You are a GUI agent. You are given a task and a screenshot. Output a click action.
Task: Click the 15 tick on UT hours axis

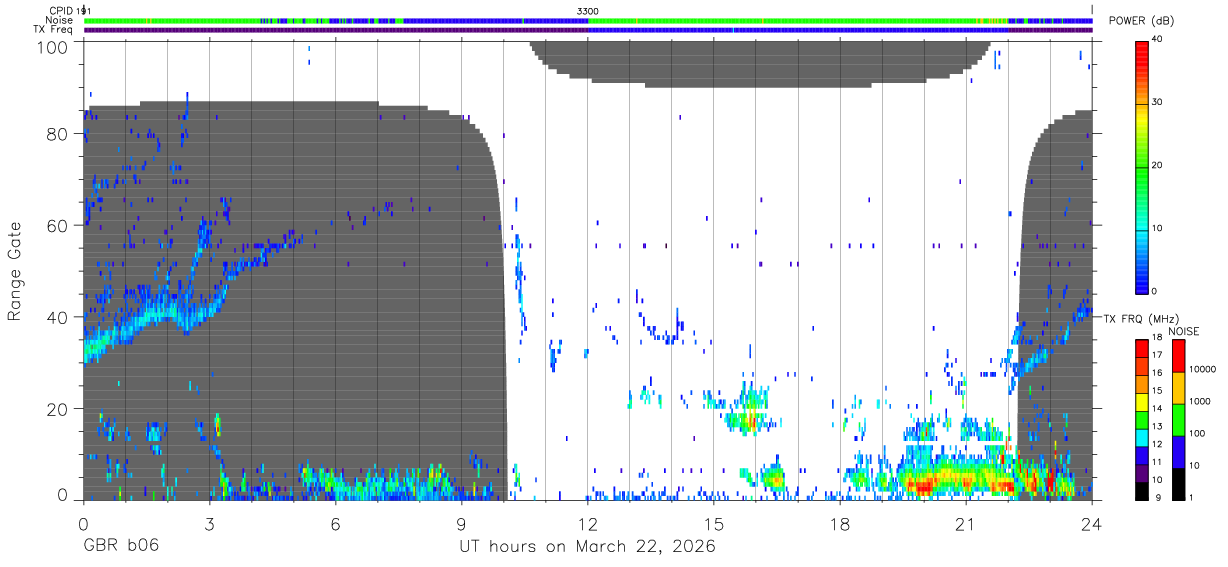(714, 522)
